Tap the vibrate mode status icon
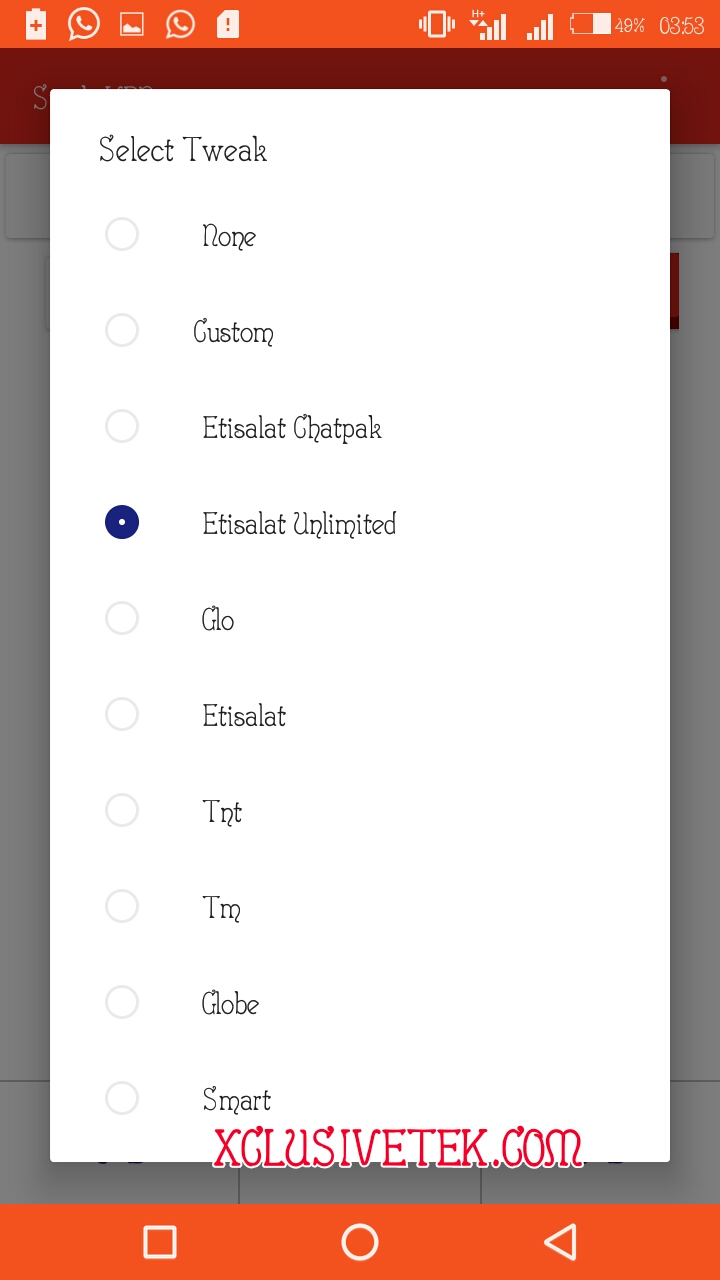The height and width of the screenshot is (1280, 720). tap(437, 24)
